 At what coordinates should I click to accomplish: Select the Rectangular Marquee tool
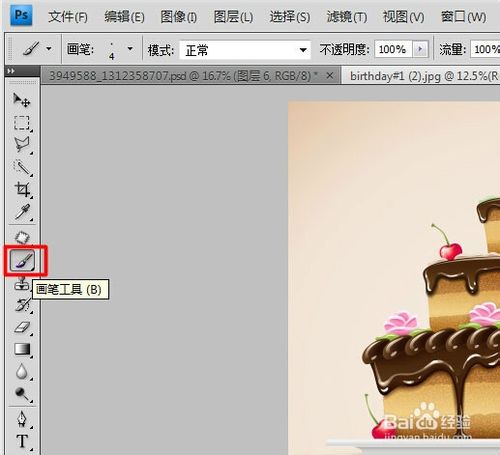(x=22, y=123)
